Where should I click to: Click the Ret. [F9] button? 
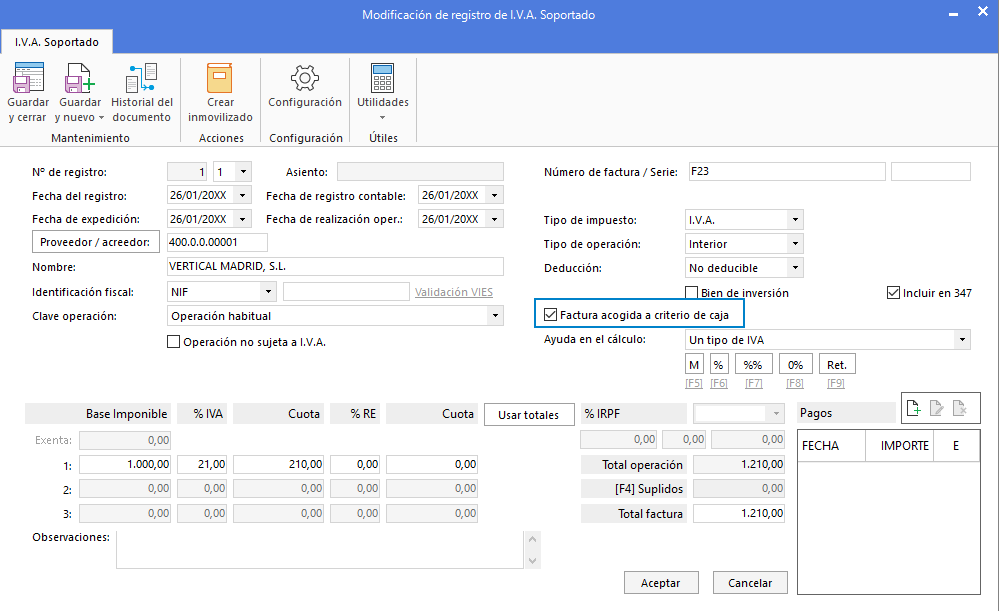point(837,365)
